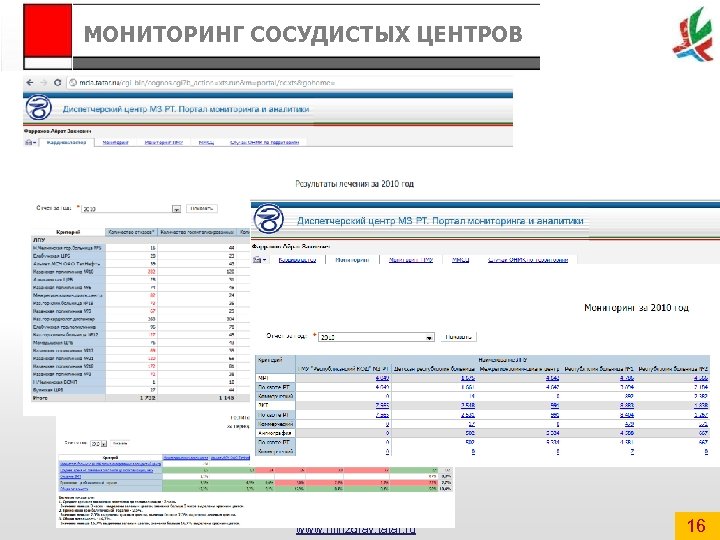Open the Мониторинг ЛПУ tab in the front portal
This screenshot has width=720, height=540.
(x=411, y=260)
